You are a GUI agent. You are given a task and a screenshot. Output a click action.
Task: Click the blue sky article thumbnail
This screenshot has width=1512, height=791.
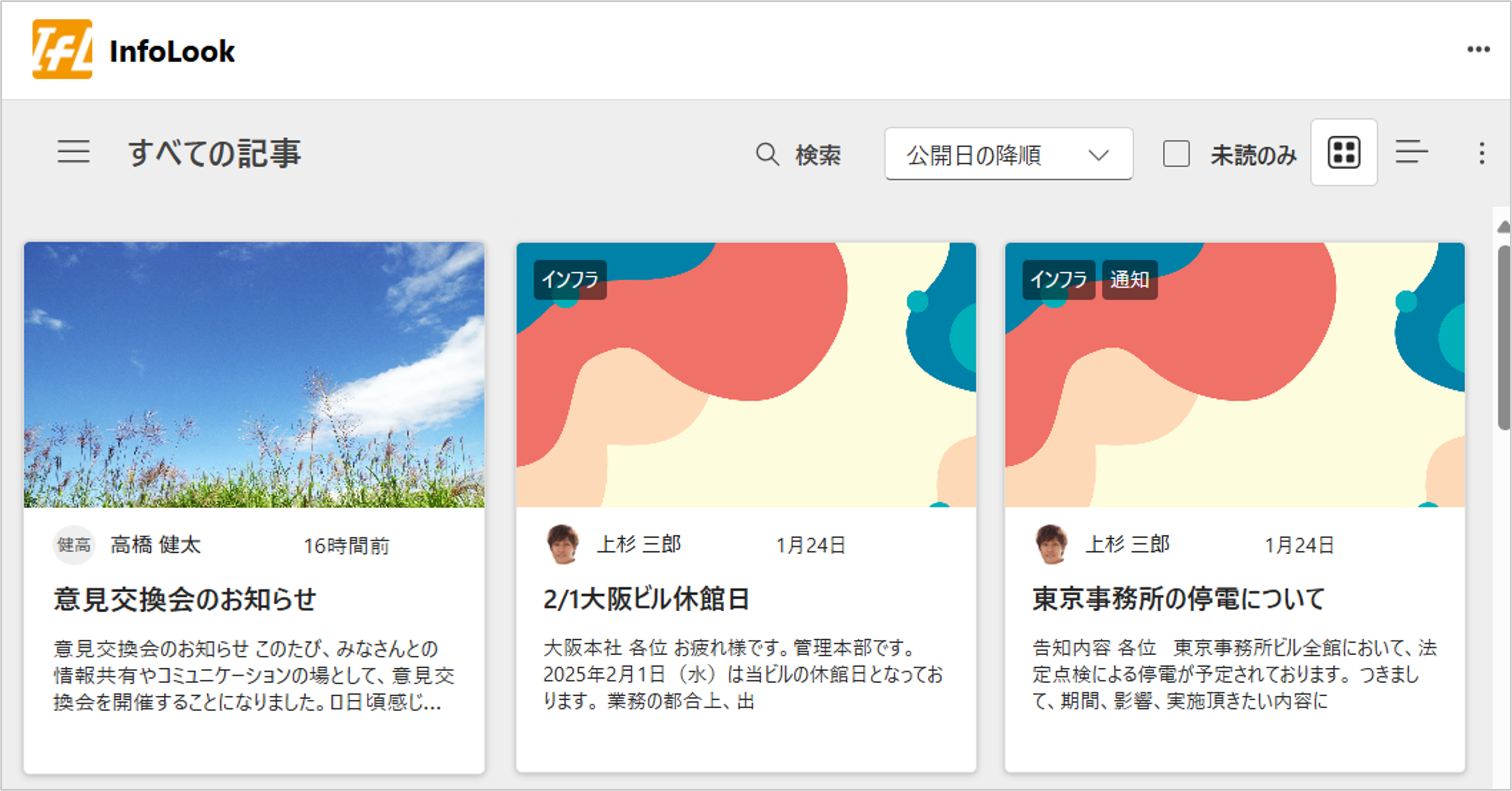click(x=254, y=374)
